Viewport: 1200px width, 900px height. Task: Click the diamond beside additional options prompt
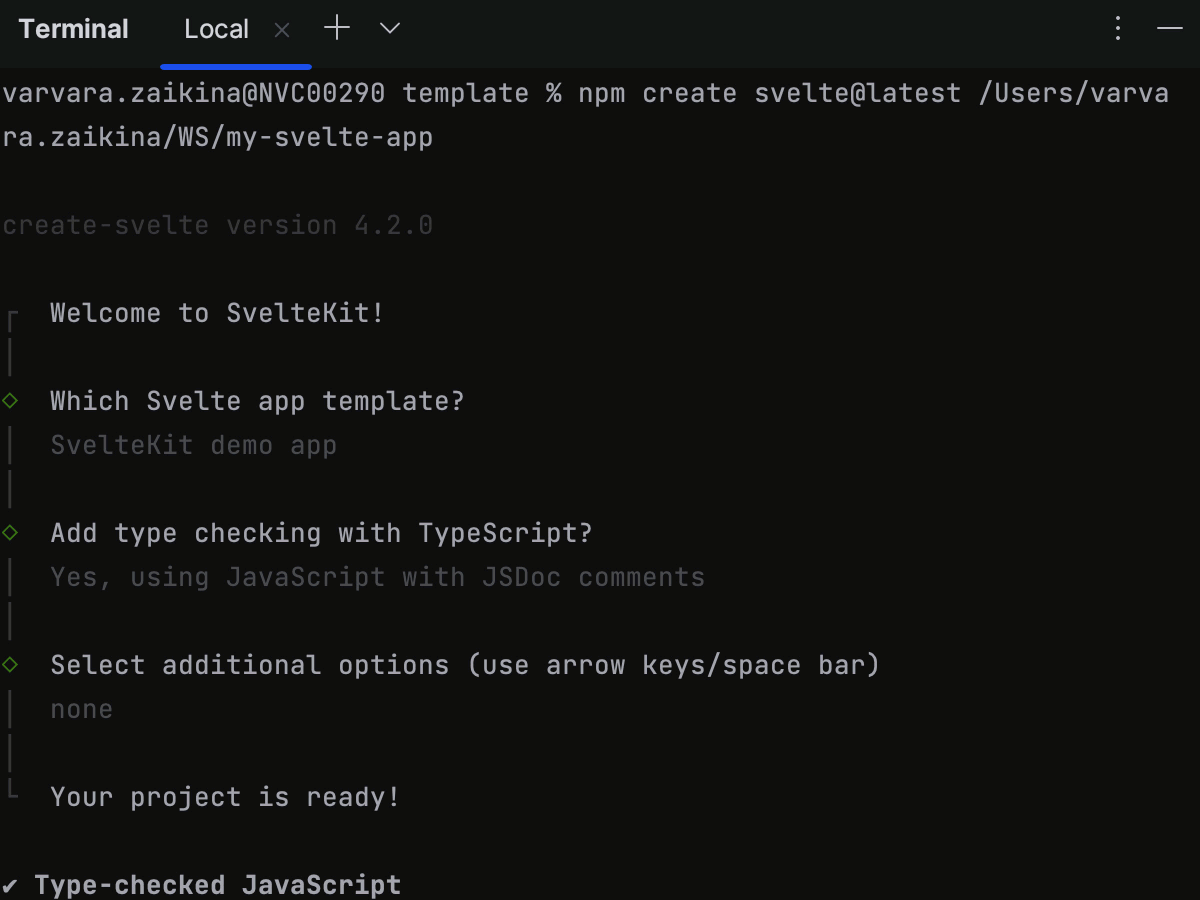pyautogui.click(x=8, y=664)
